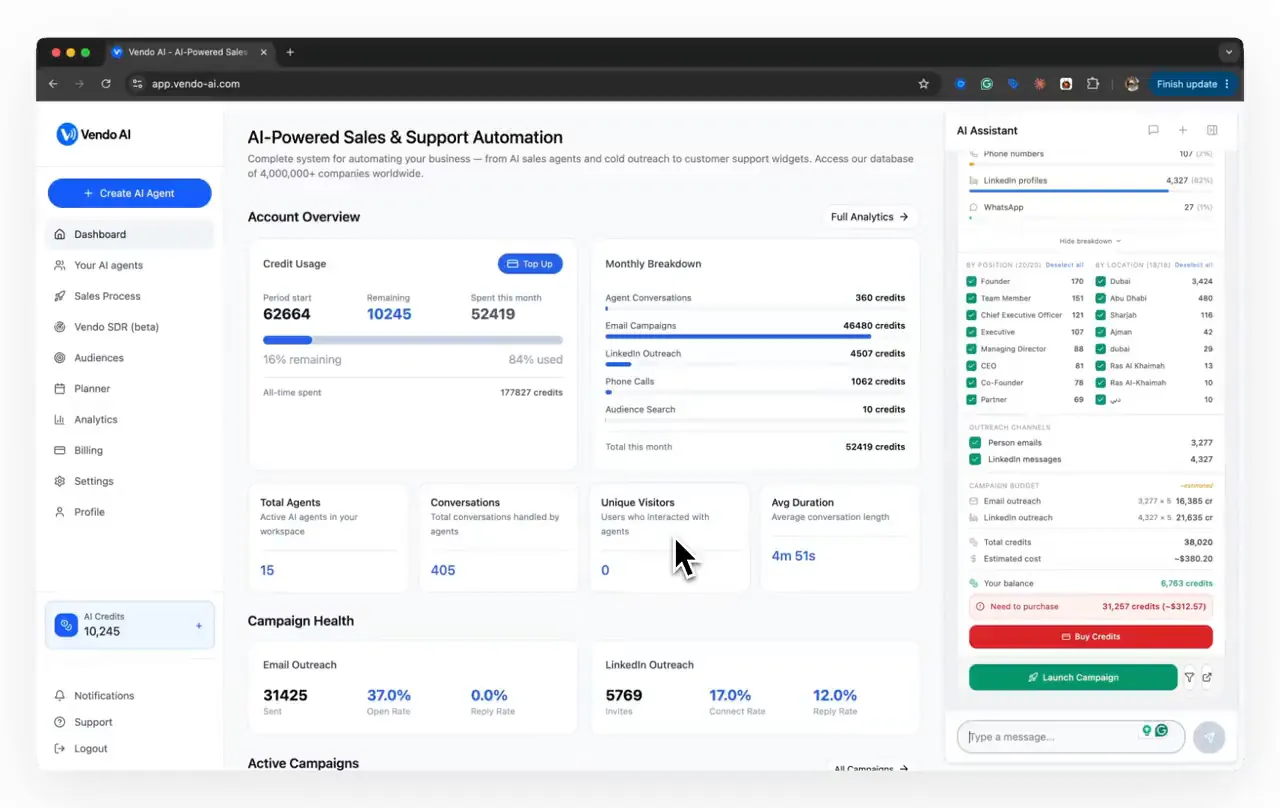Viewport: 1280px width, 808px height.
Task: Click the browser address bar URL
Action: point(196,84)
